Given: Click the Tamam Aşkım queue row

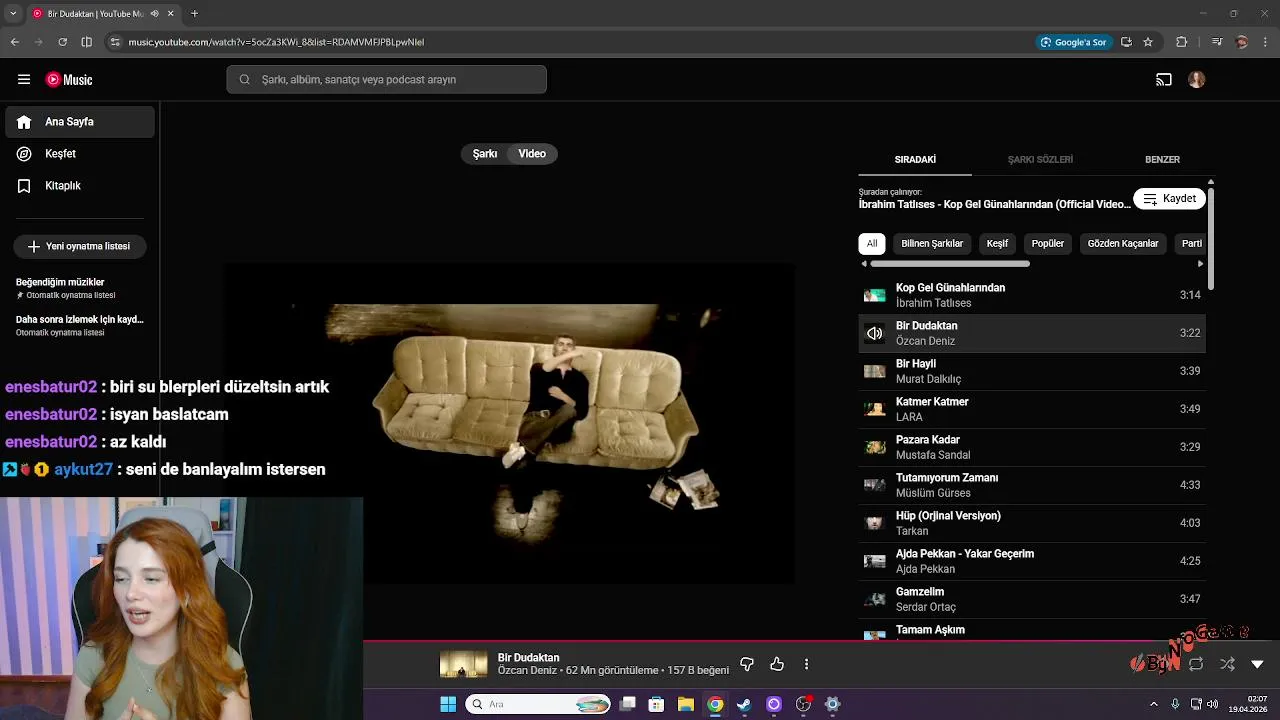Looking at the screenshot, I should pos(1032,630).
